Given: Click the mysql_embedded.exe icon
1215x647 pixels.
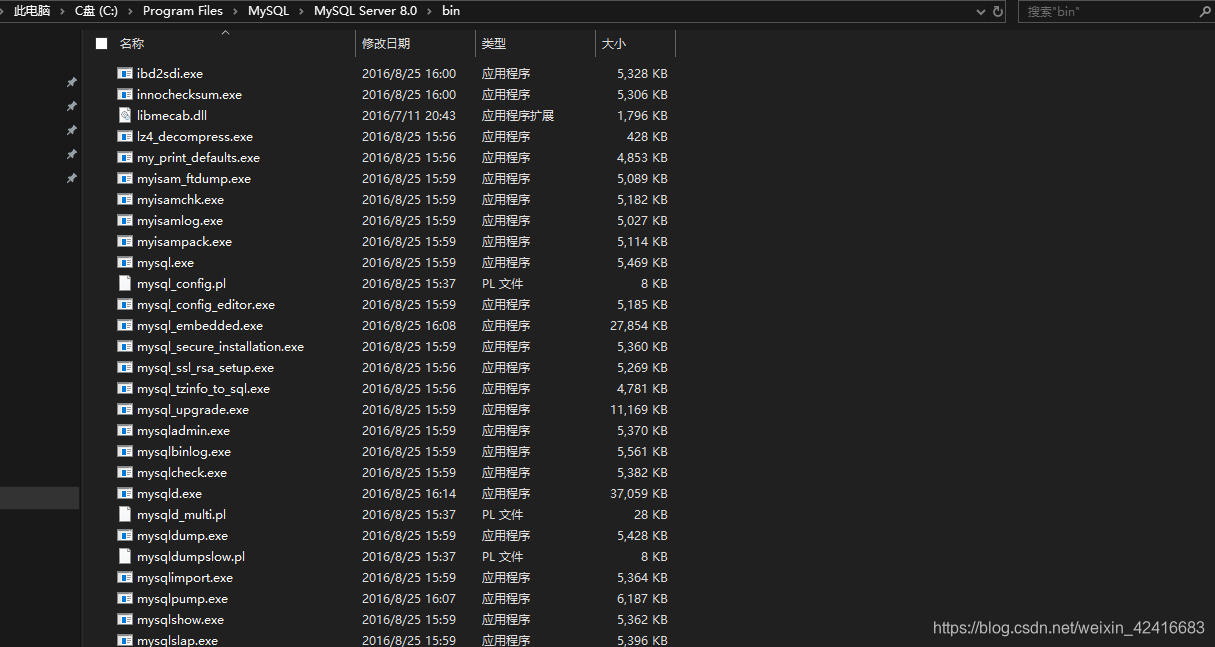Looking at the screenshot, I should click(x=125, y=325).
